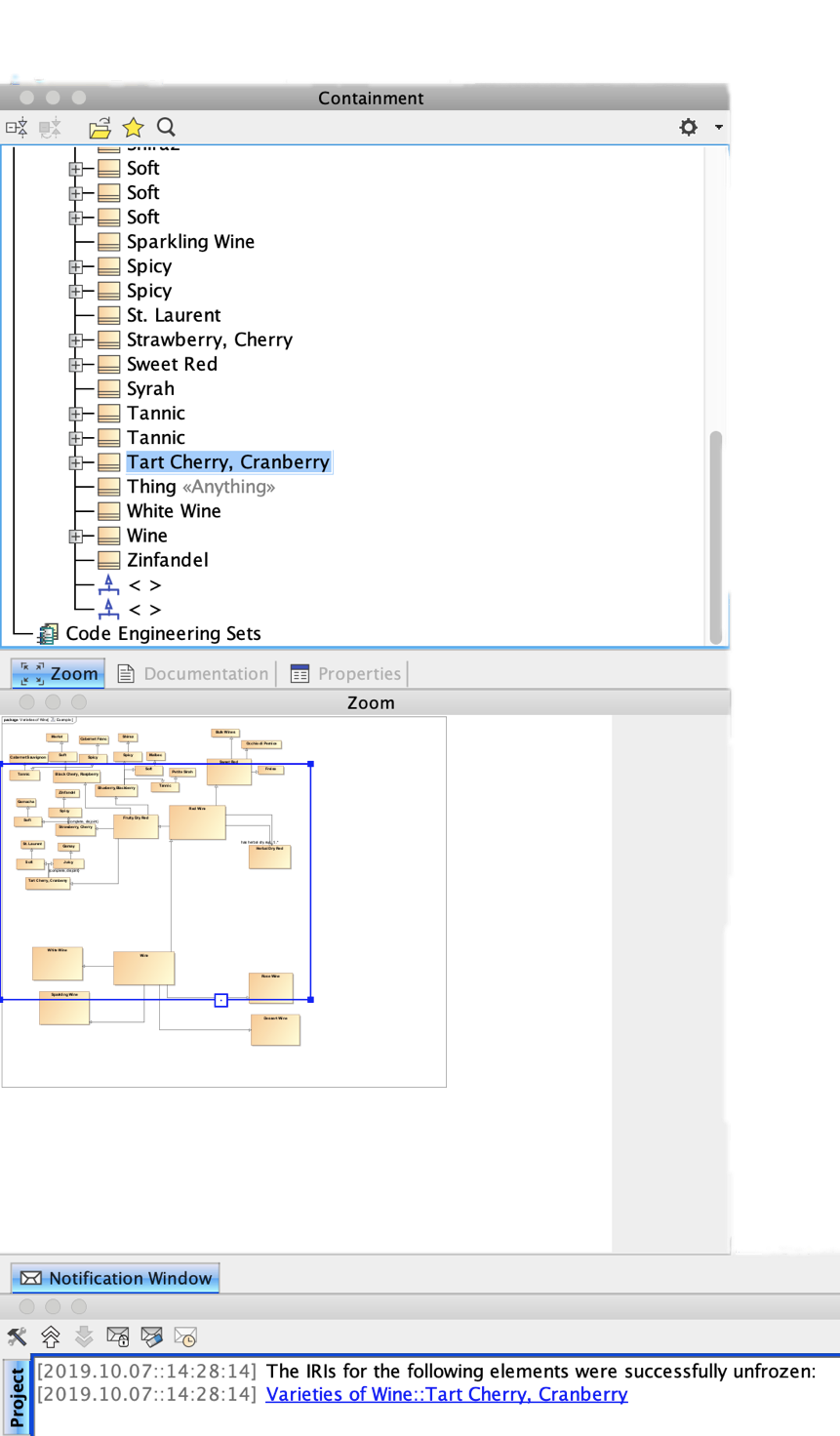Click the White Wine box in Zoom preview
Image resolution: width=840 pixels, height=1436 pixels.
tap(58, 964)
